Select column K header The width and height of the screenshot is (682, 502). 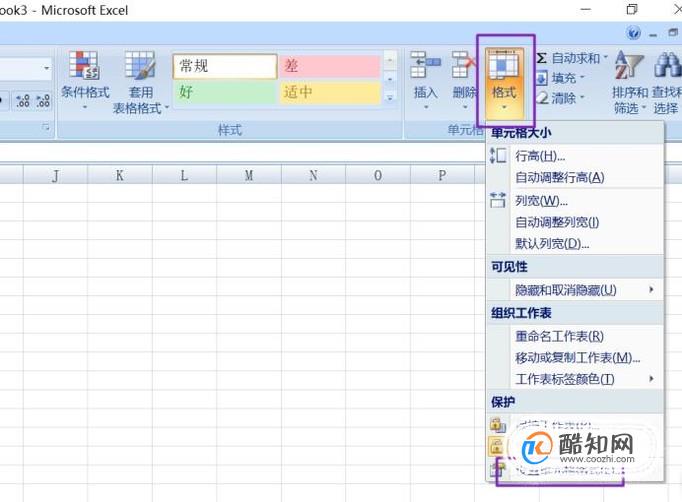(120, 175)
